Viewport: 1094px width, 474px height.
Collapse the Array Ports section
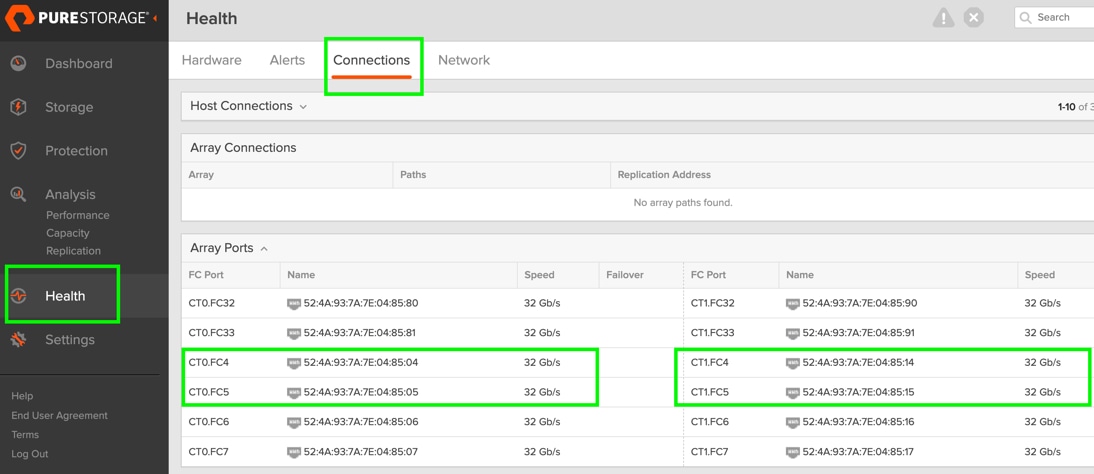pos(264,248)
